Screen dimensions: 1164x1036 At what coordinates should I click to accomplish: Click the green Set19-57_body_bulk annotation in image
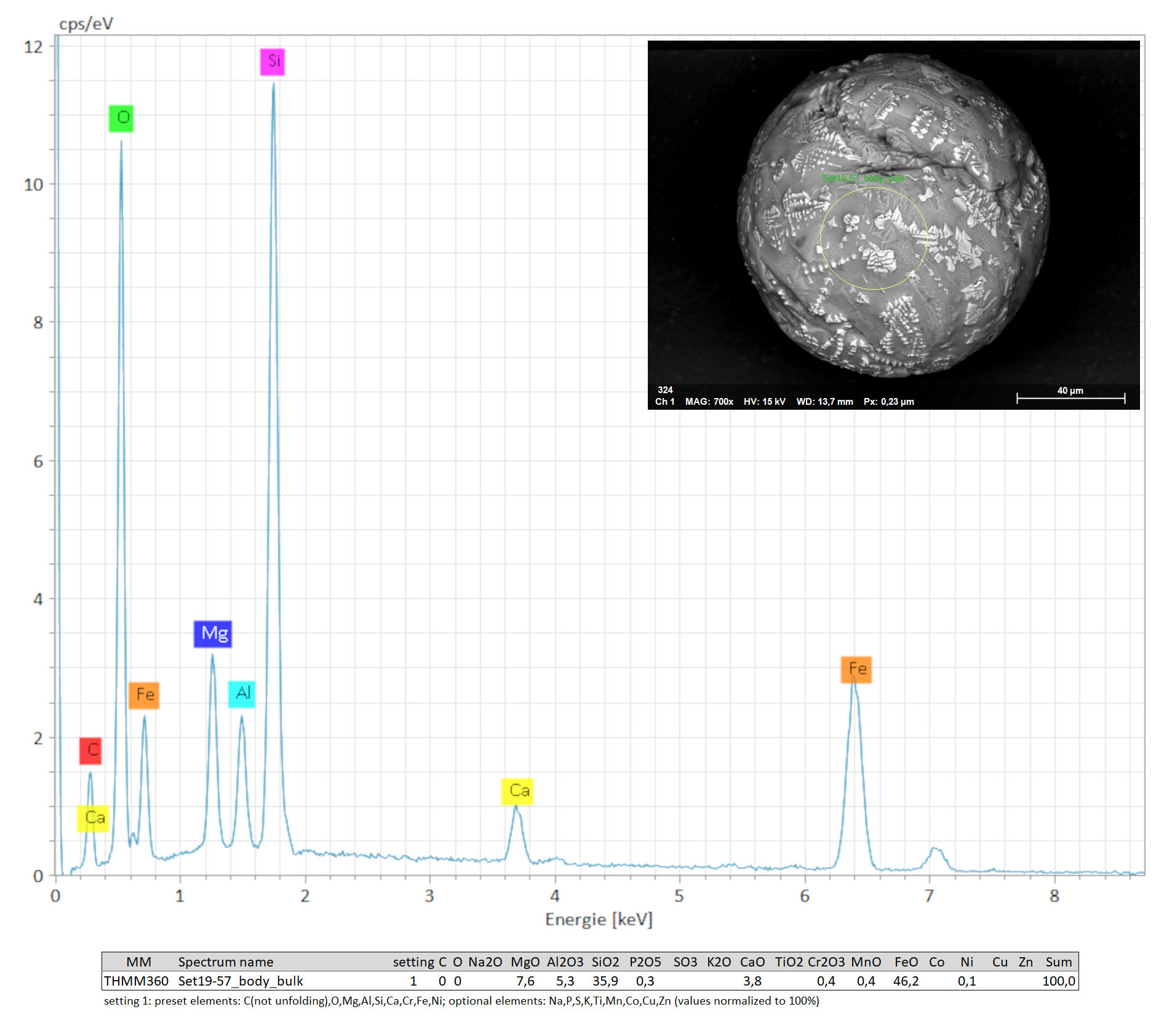[863, 178]
